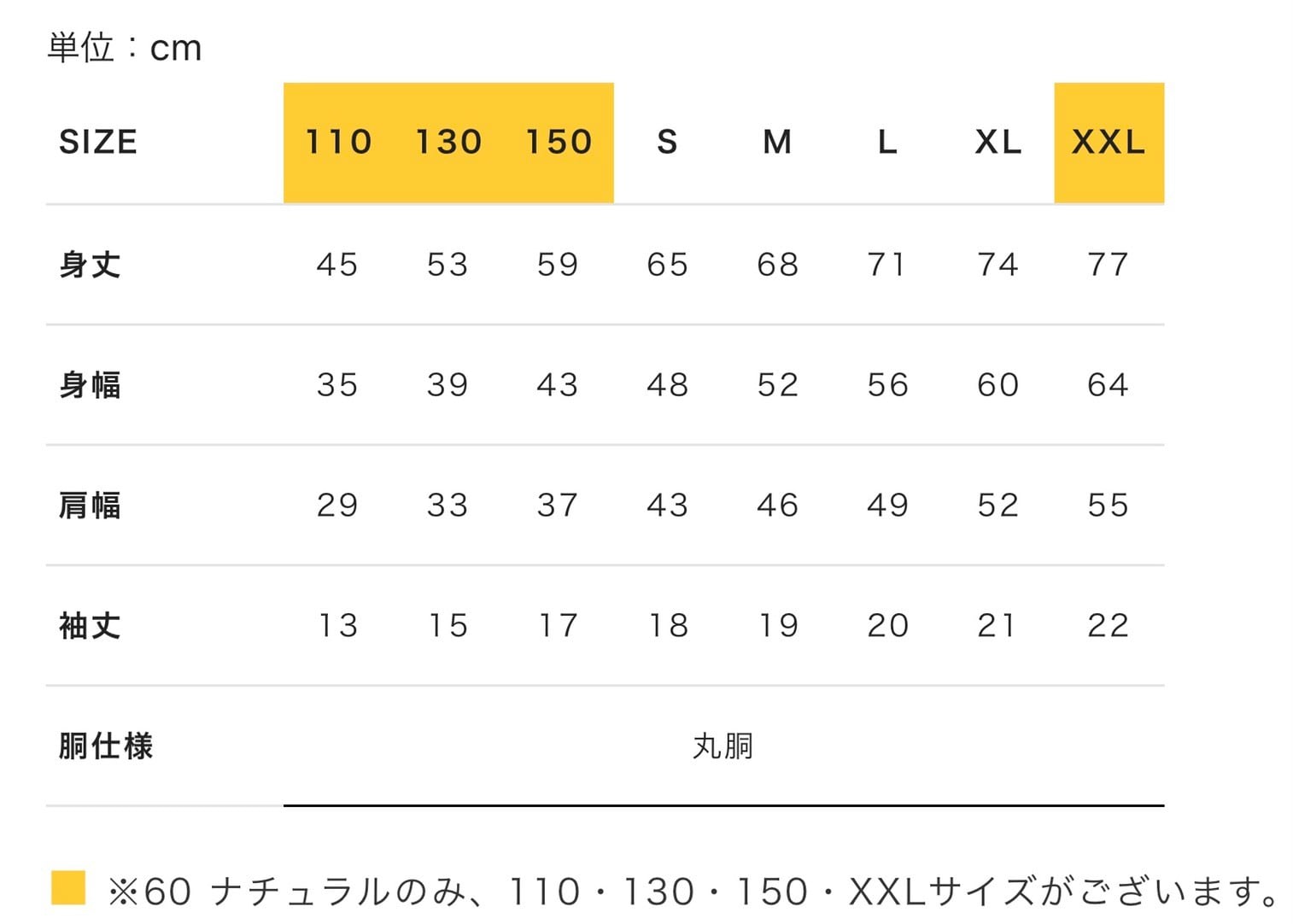Choose the 150 size column header

click(559, 142)
